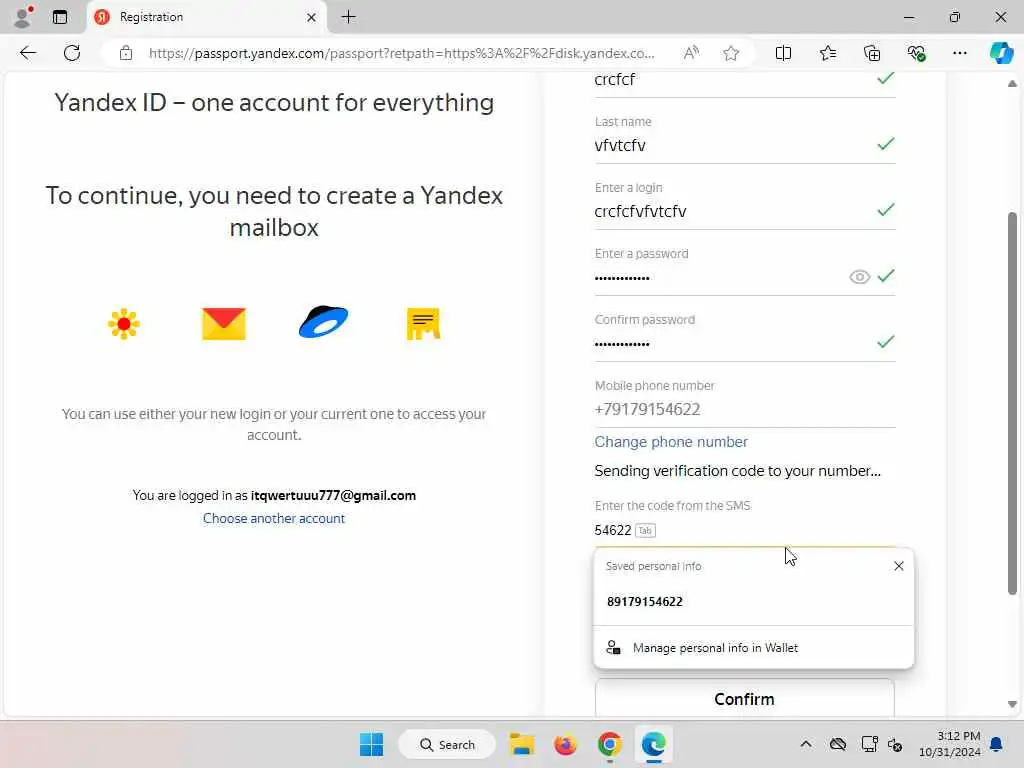The width and height of the screenshot is (1024, 768).
Task: Click the Confirm button
Action: pos(744,699)
